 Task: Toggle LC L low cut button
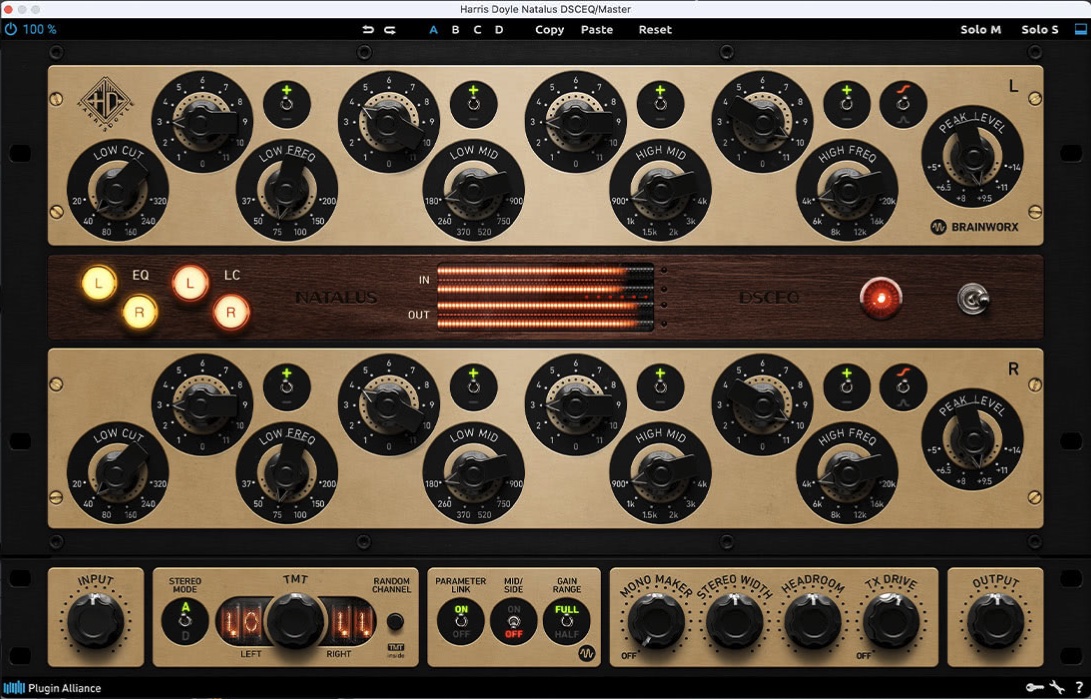[190, 283]
